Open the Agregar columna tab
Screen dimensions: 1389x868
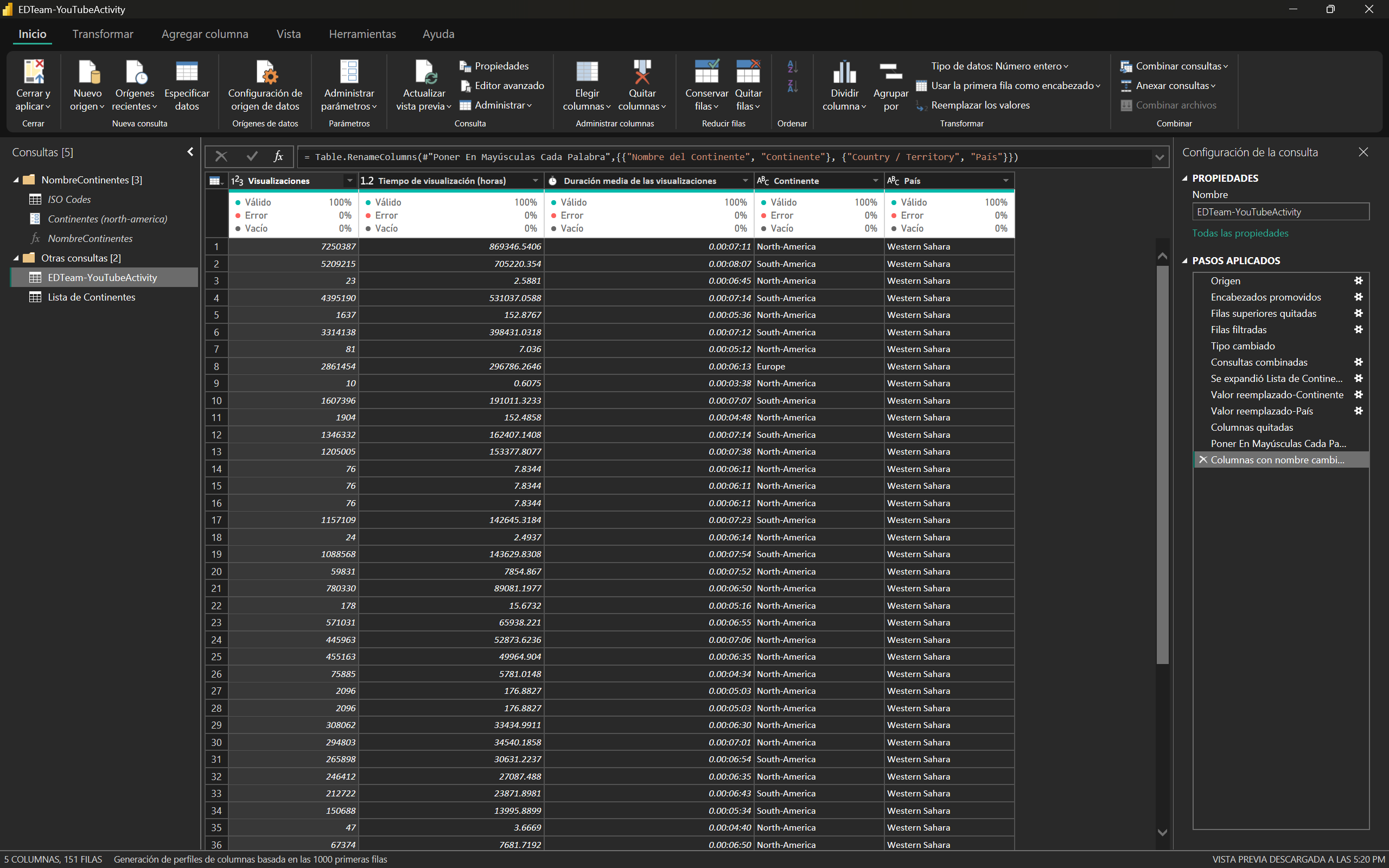pyautogui.click(x=205, y=34)
